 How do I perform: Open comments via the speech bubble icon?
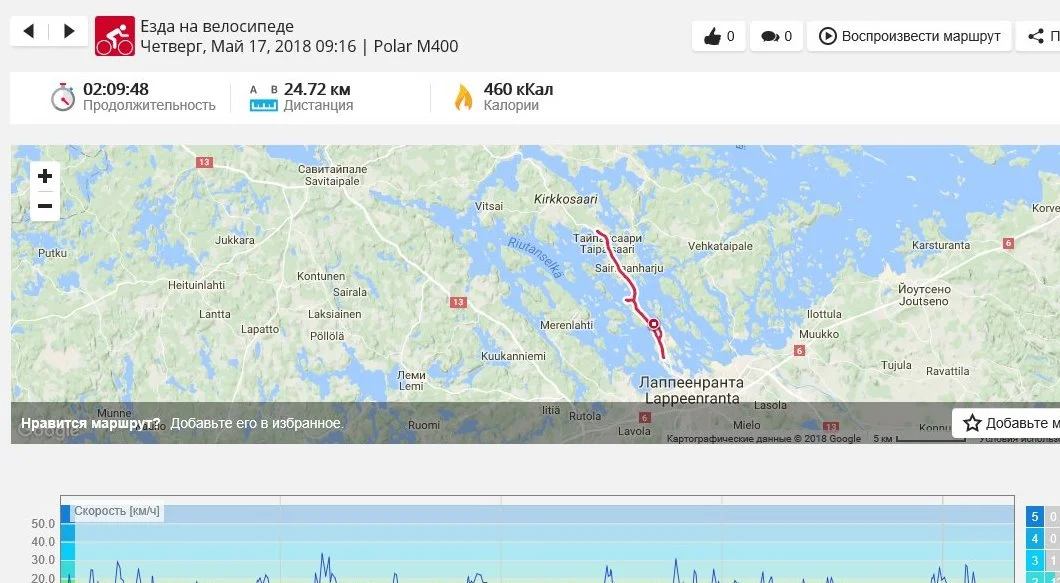click(777, 36)
